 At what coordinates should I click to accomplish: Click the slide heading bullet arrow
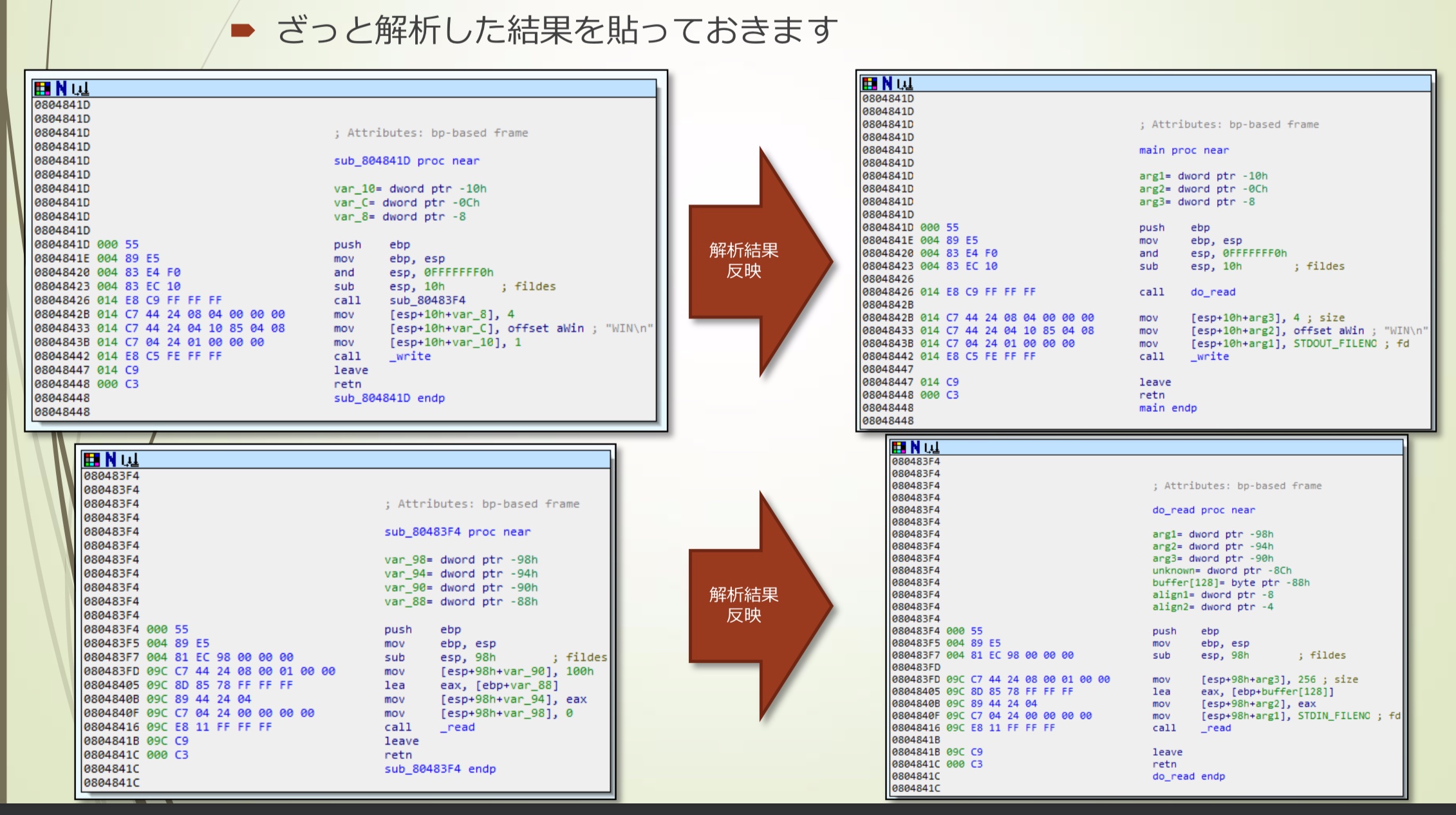pos(243,30)
